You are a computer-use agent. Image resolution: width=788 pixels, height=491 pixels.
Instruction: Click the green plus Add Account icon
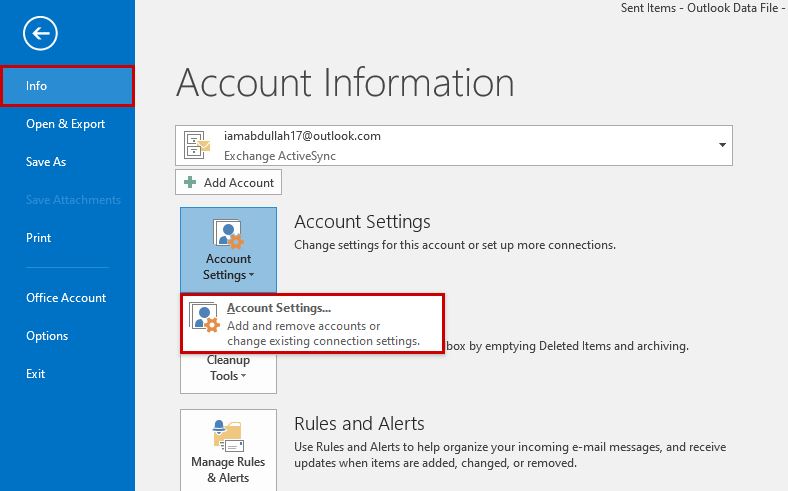click(x=190, y=183)
